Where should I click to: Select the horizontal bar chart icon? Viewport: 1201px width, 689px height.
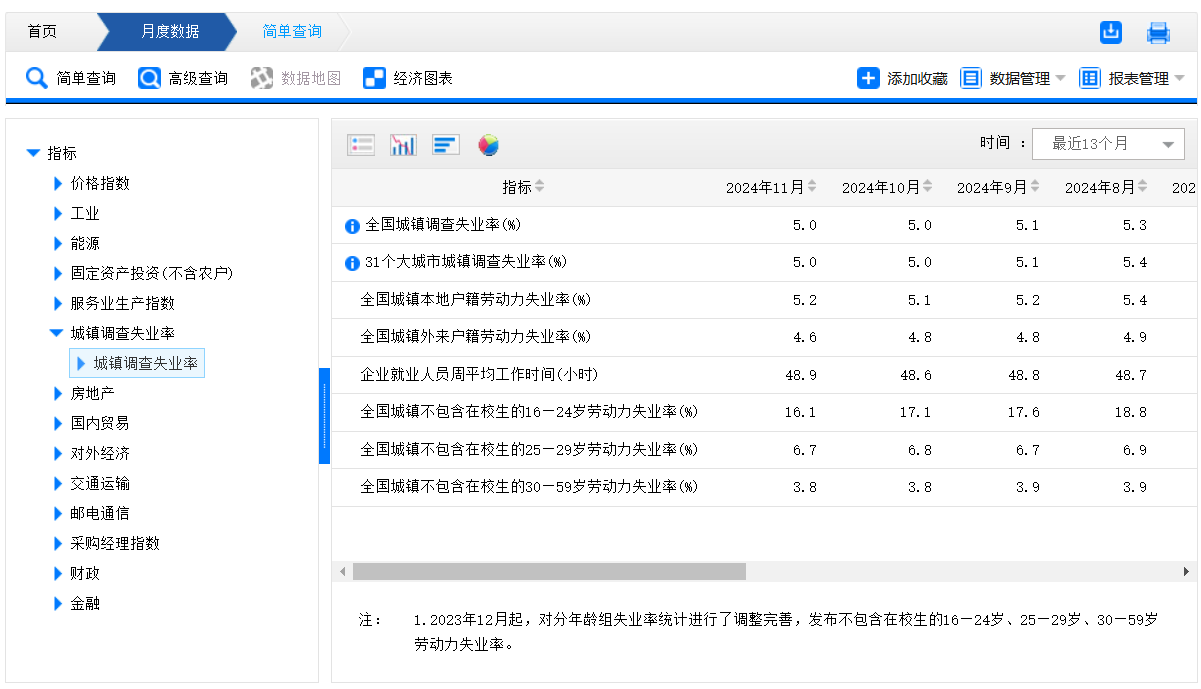coord(446,145)
